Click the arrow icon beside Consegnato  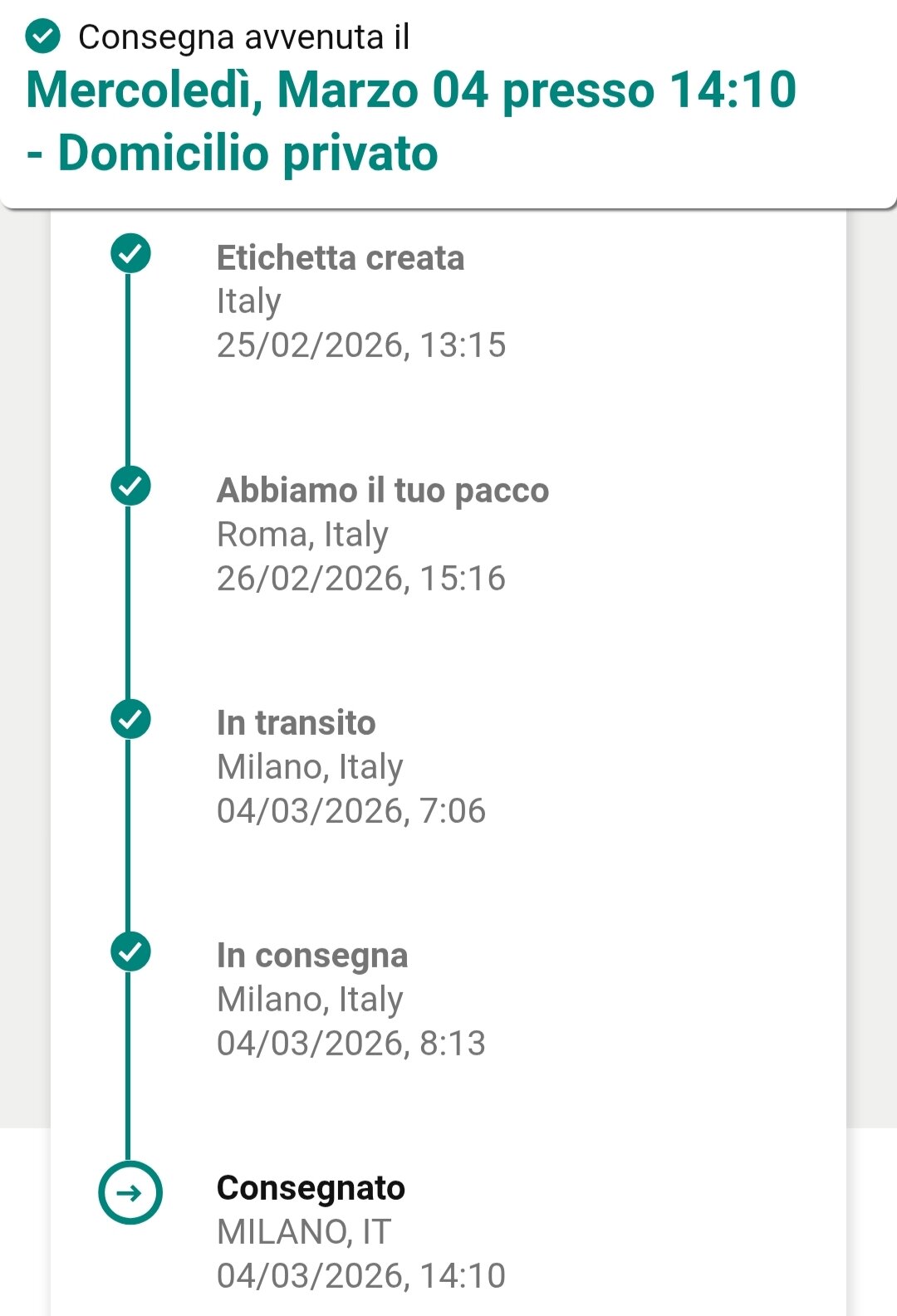130,1193
